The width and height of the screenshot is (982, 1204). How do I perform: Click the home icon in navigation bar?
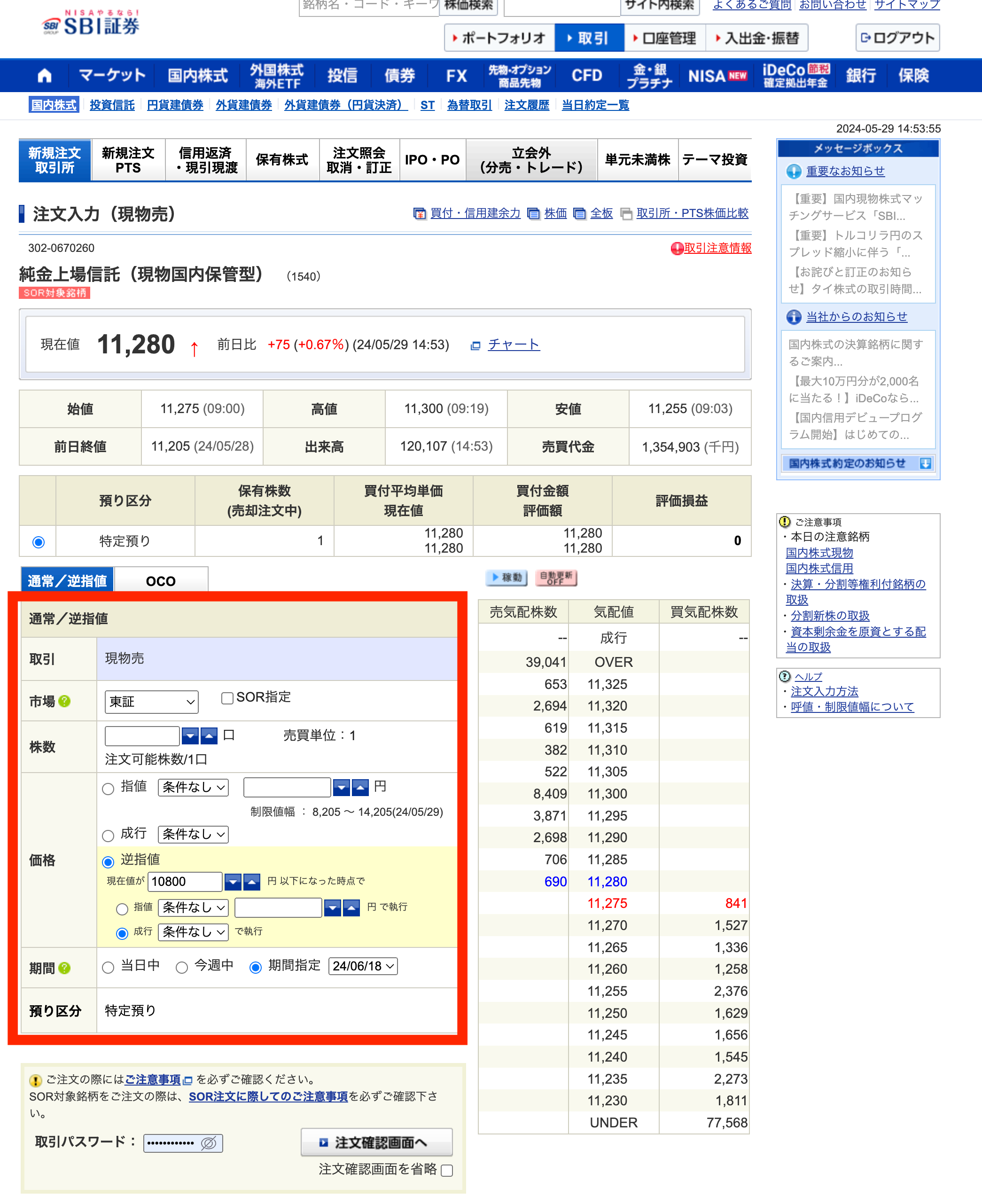(x=44, y=75)
